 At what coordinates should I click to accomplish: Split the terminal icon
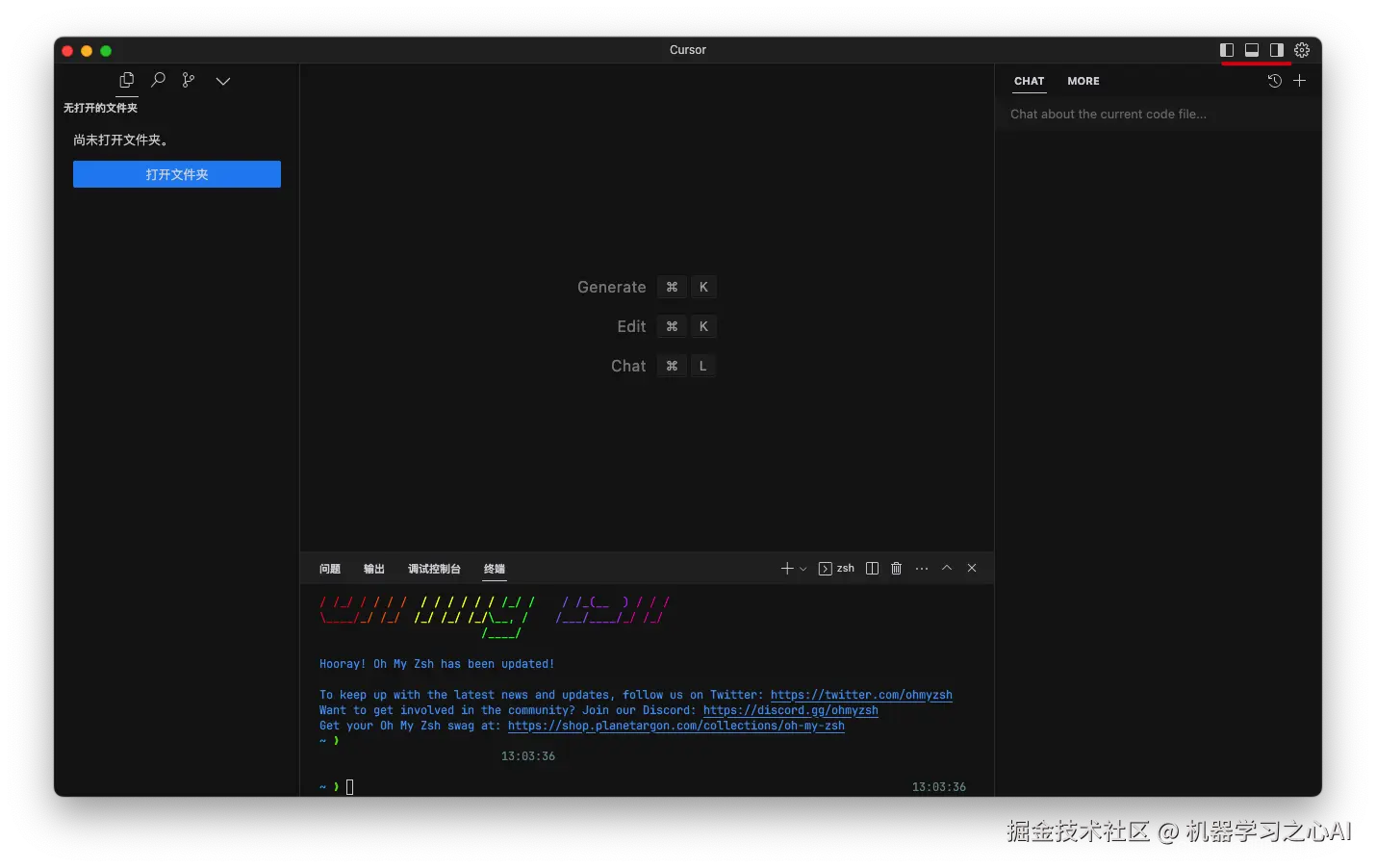[x=872, y=569]
